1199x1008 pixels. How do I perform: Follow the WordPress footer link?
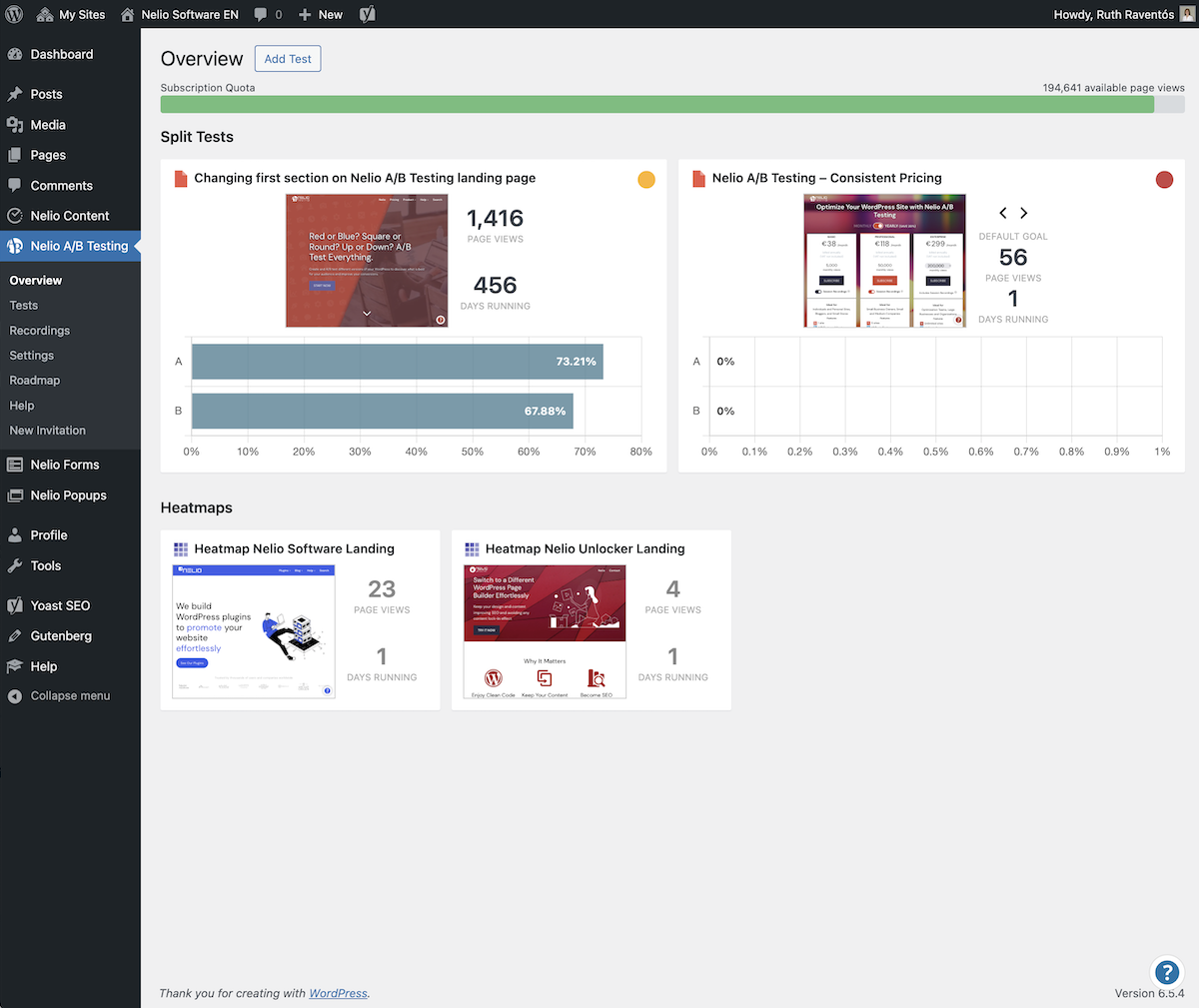(x=338, y=993)
